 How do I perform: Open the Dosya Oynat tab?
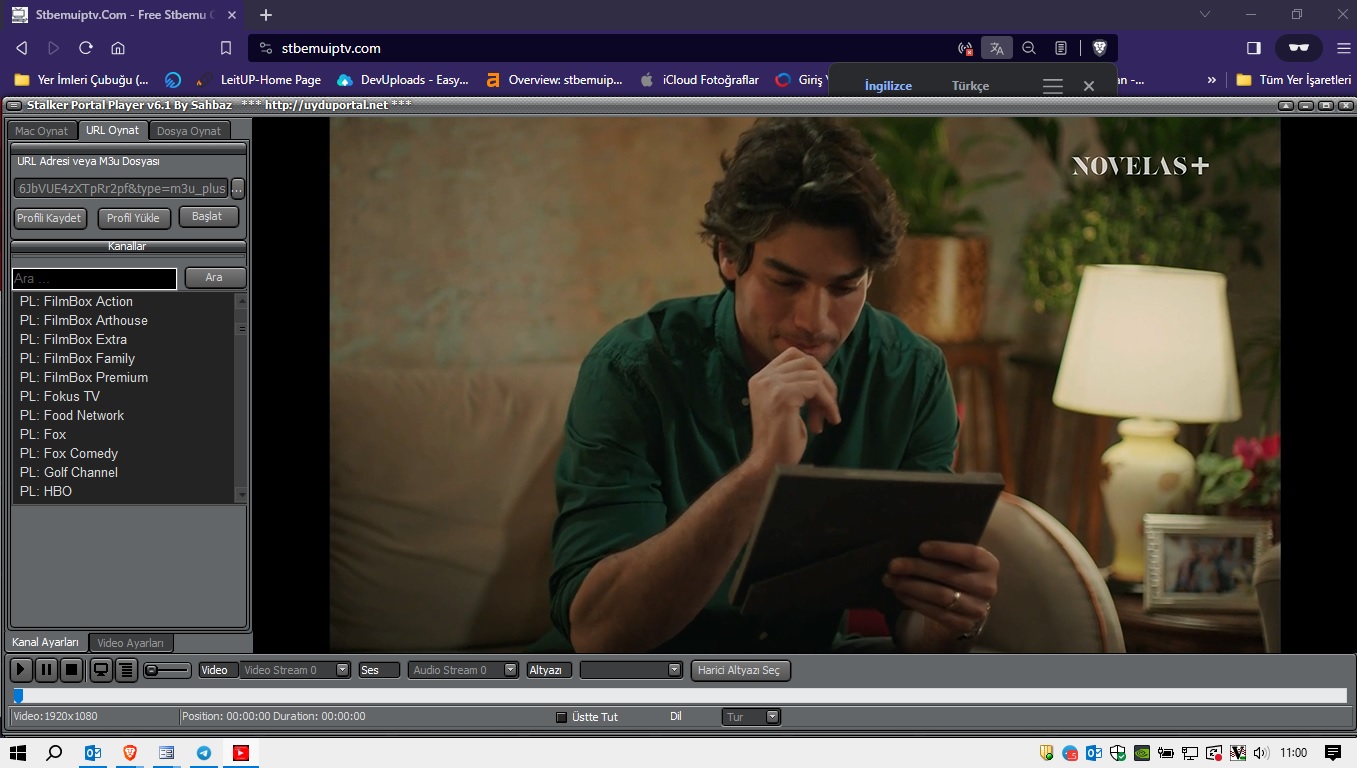pos(189,131)
